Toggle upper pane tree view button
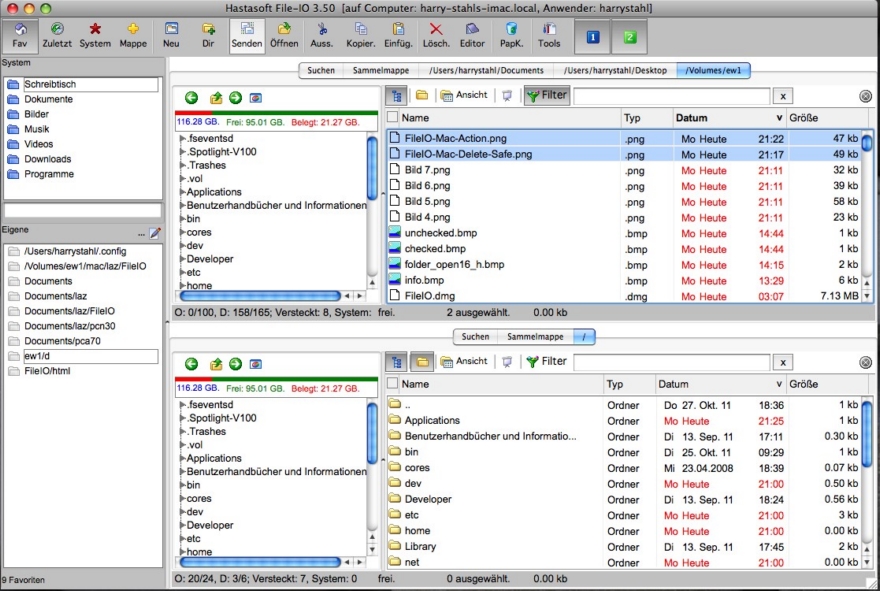Screen dimensions: 880x591 point(397,96)
